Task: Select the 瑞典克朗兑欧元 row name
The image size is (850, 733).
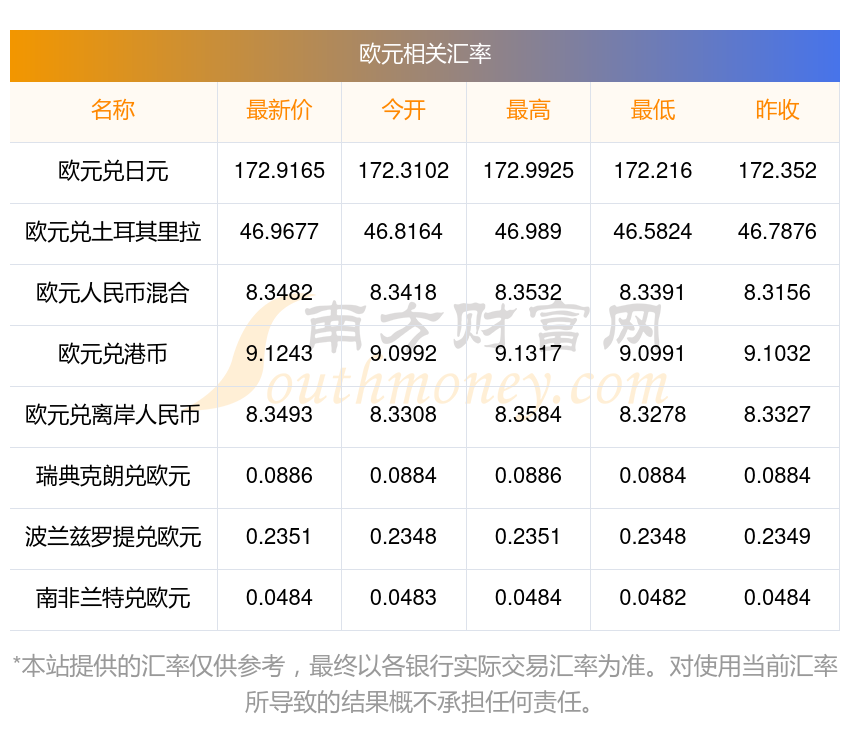Action: click(x=113, y=477)
